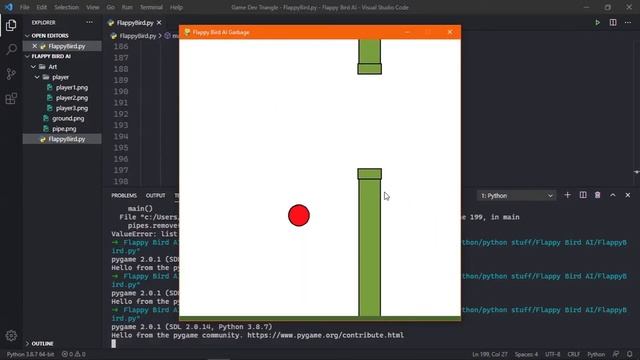Image resolution: width=640 pixels, height=360 pixels.
Task: Close FlappyBird.py in Open Editors list
Action: pos(35,46)
